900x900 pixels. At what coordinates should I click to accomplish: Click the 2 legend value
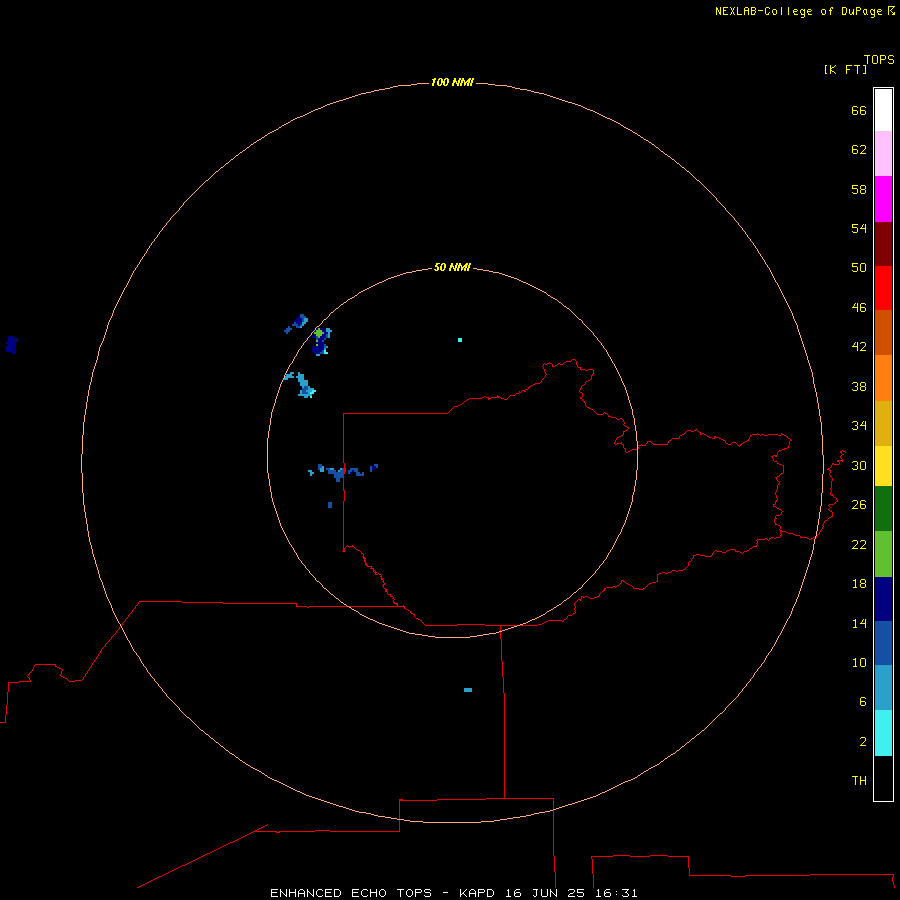tap(863, 741)
